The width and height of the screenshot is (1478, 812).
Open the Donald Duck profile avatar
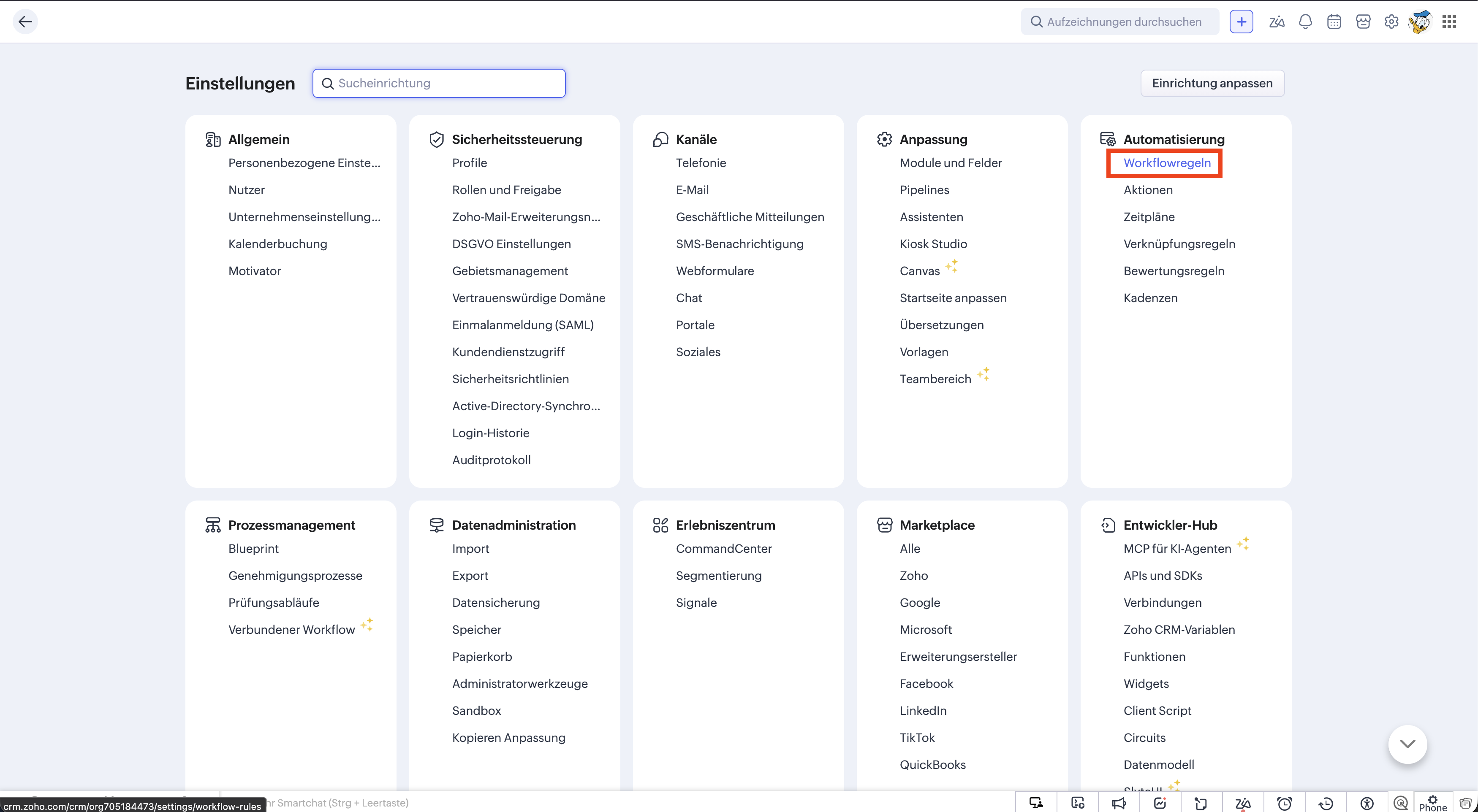(x=1420, y=22)
